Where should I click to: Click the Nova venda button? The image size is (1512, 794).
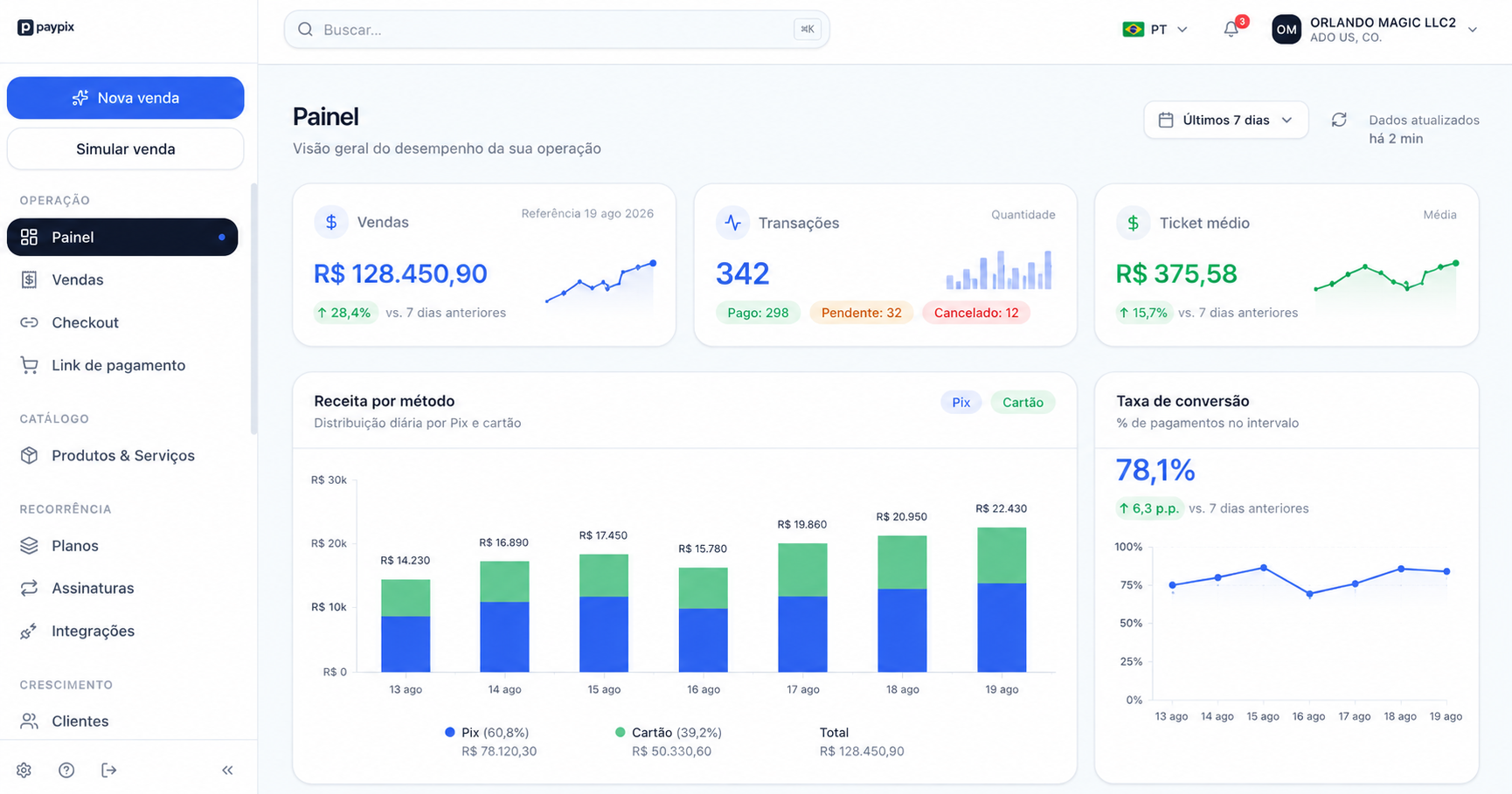(x=126, y=98)
